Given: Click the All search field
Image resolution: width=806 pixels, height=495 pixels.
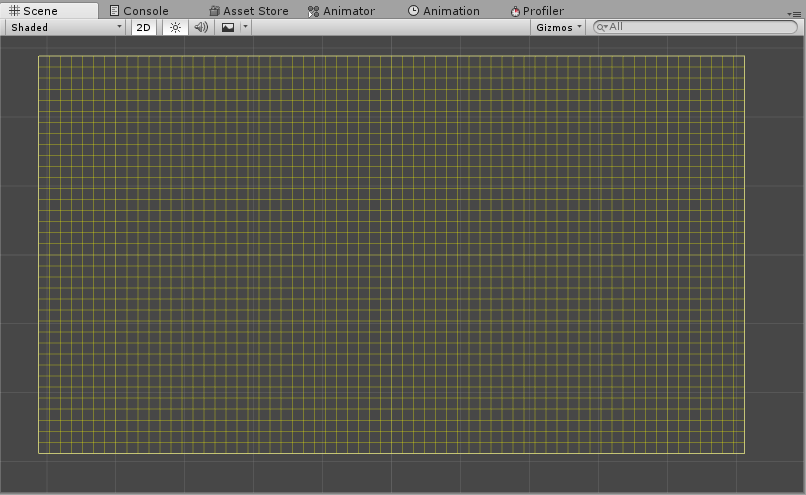Looking at the screenshot, I should [x=695, y=27].
